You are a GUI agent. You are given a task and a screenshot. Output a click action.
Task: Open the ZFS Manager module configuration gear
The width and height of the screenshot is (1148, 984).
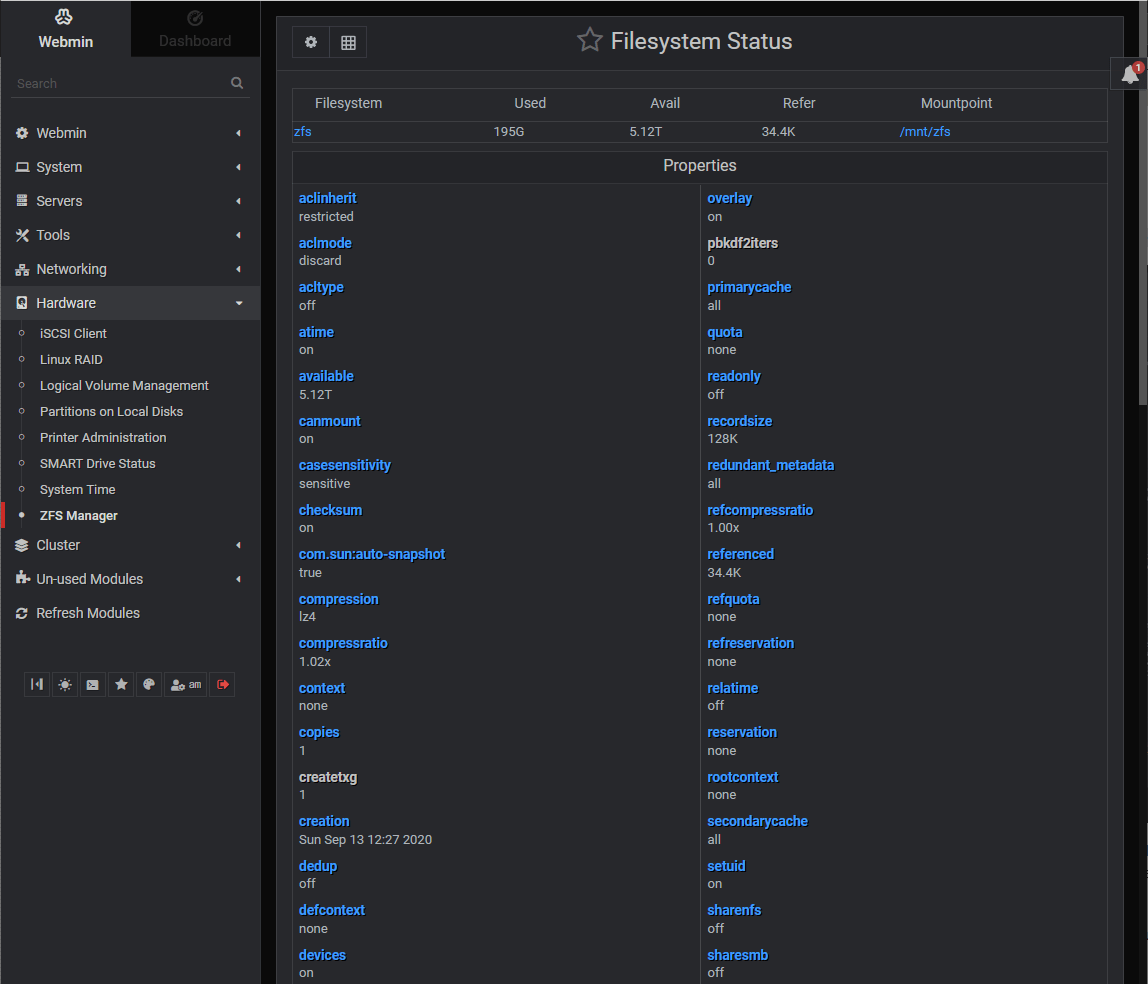pos(310,42)
